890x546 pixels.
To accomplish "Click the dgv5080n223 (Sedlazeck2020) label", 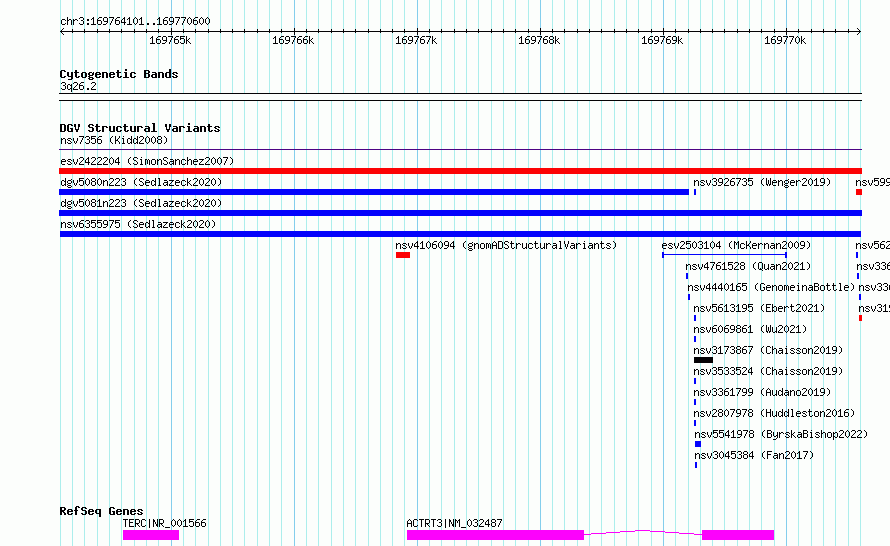I will pyautogui.click(x=141, y=182).
